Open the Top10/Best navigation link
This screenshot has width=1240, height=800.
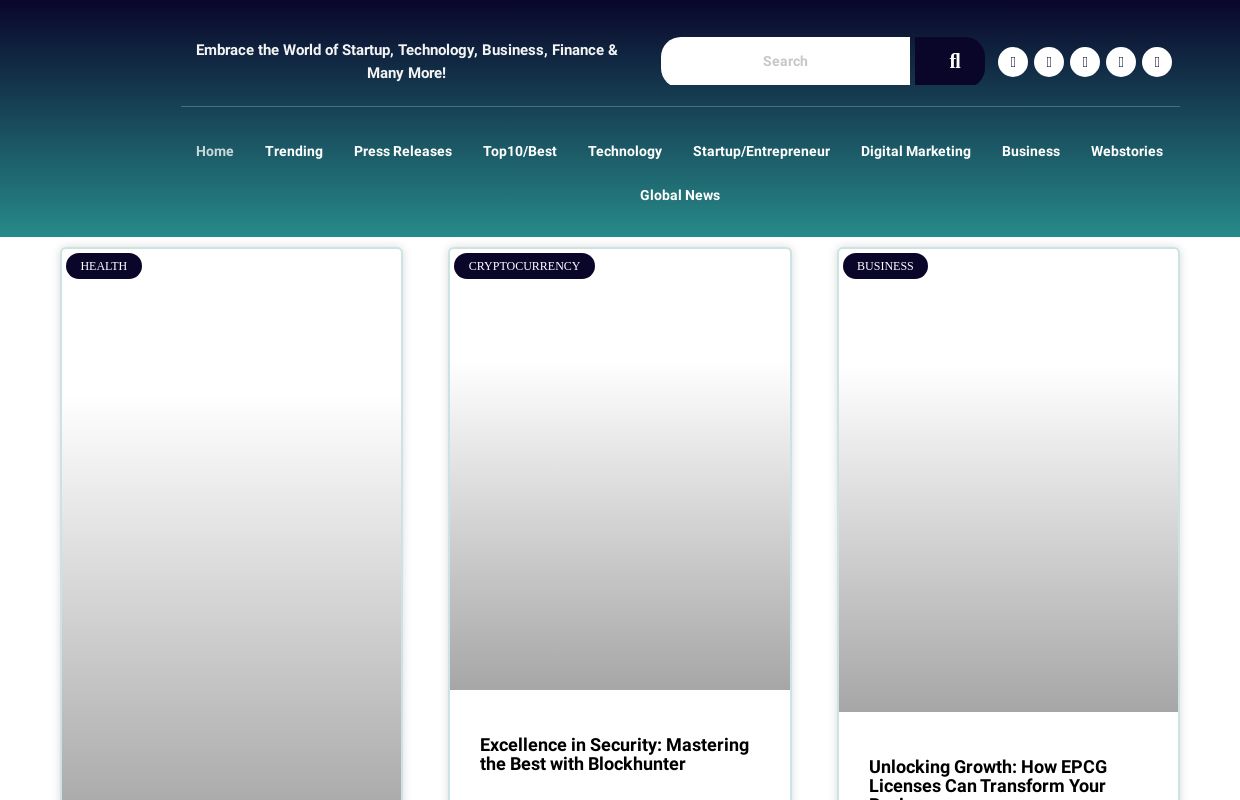pos(520,151)
